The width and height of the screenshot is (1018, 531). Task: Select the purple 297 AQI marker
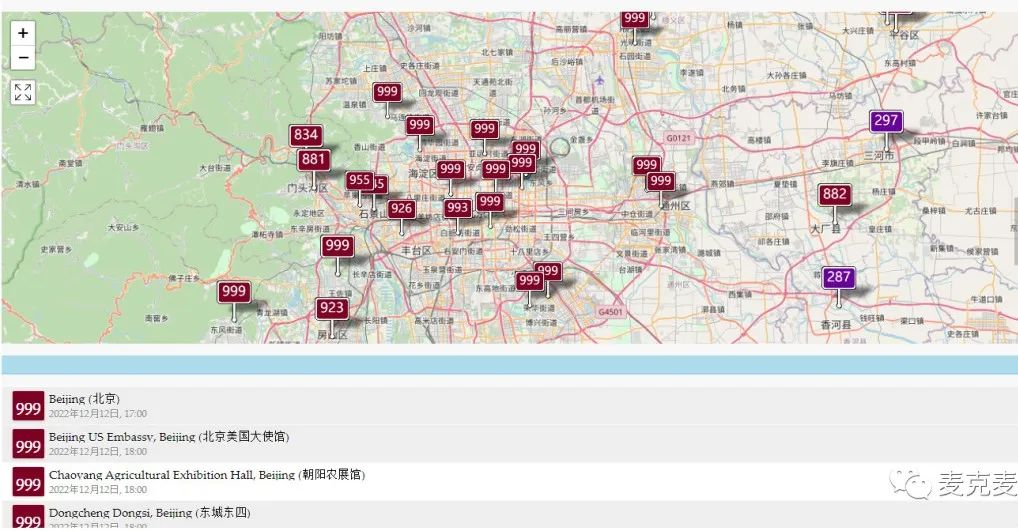886,121
